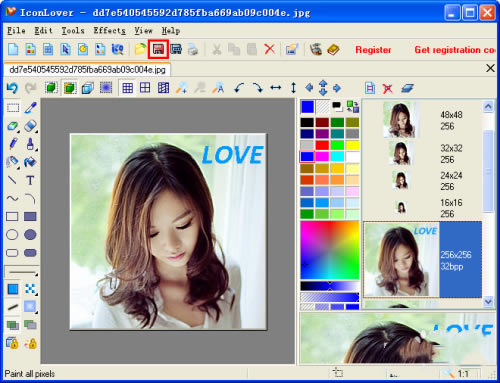Open the line thickness dropdown
500x383 pixels.
tap(22, 272)
